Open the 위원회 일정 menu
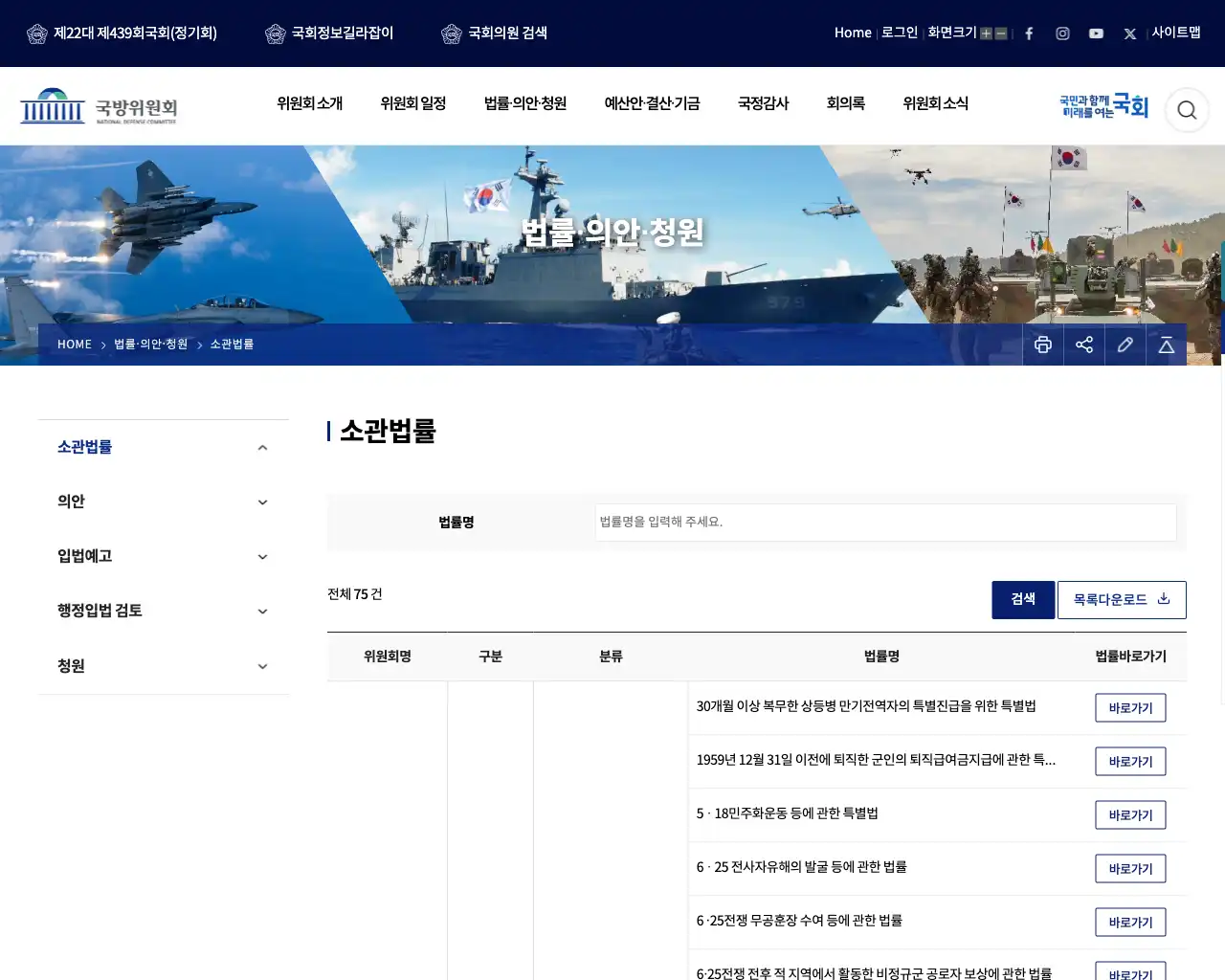The width and height of the screenshot is (1225, 980). coord(413,103)
